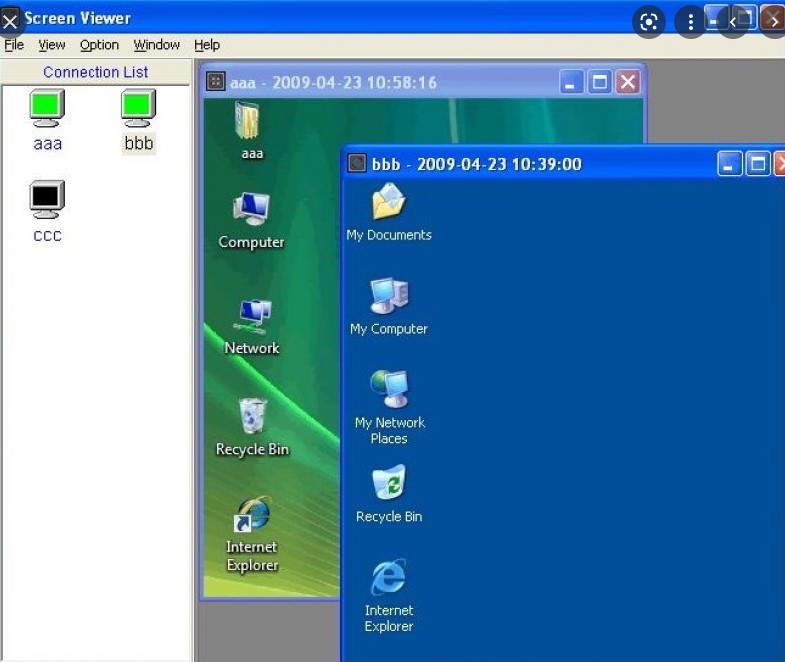Click Internet Explorer shortcut in aaa window
This screenshot has width=785, height=662.
pos(253,514)
